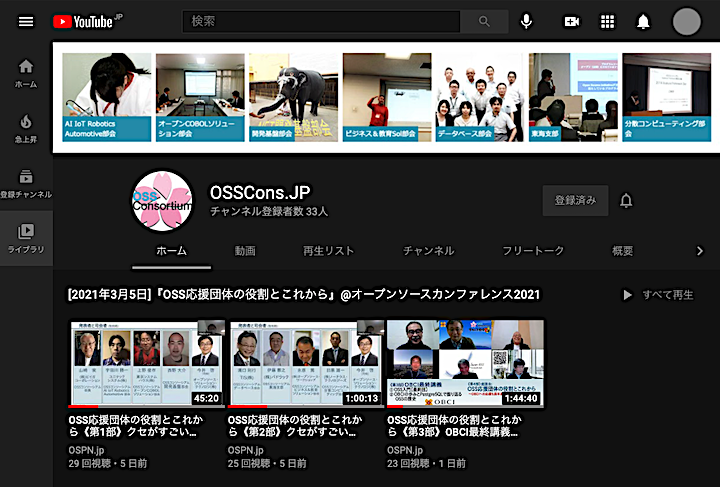Open notifications bell in top bar
The image size is (720, 487).
coord(643,22)
